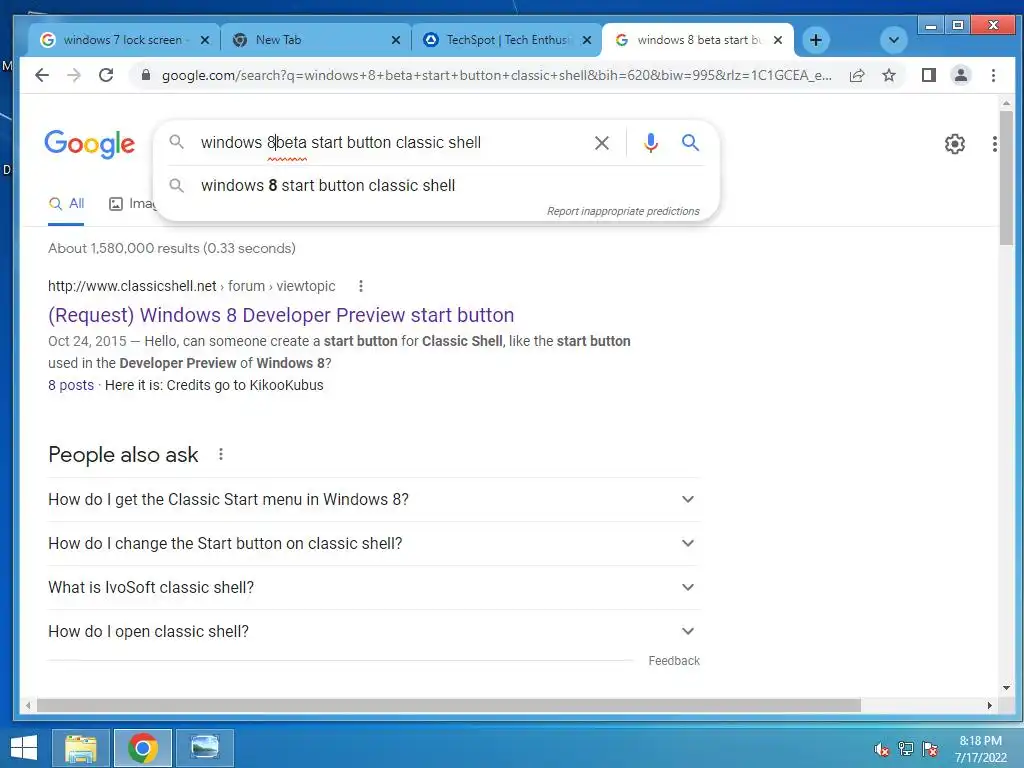This screenshot has width=1024, height=768.
Task: Open the Windows Start button
Action: click(24, 748)
